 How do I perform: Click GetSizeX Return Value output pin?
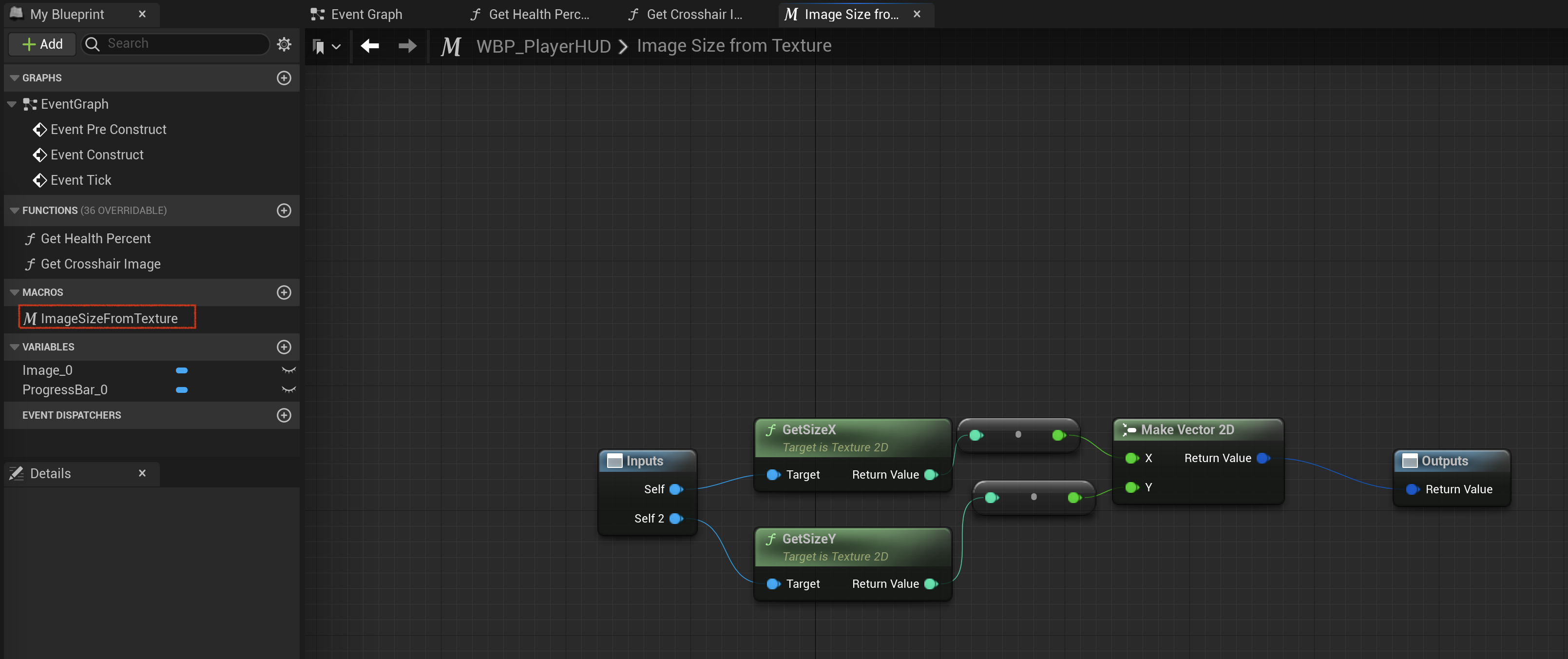931,474
